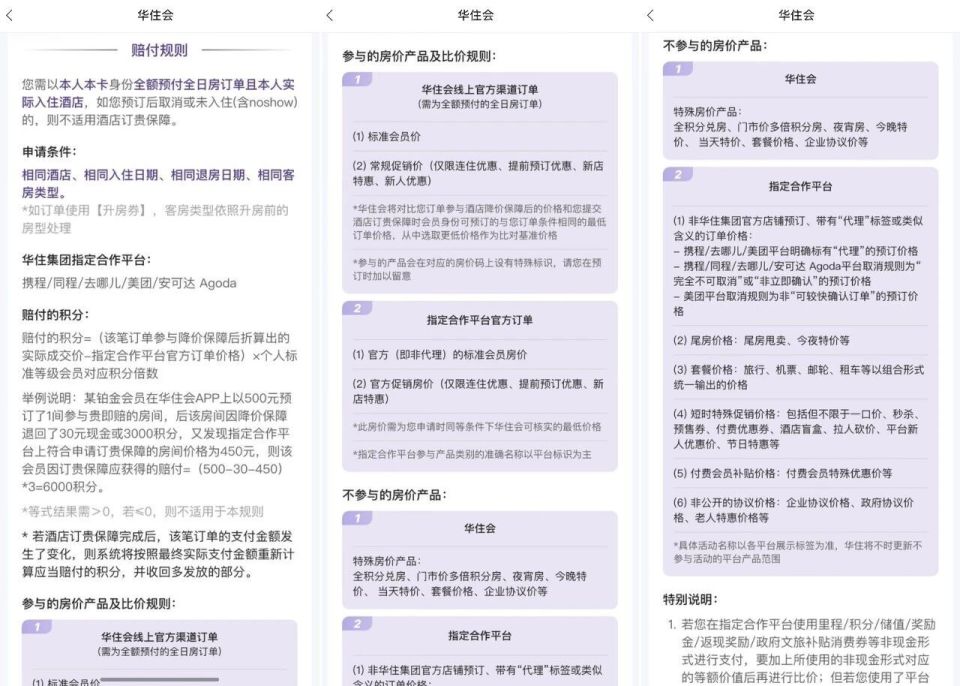Tap back arrow on the 赔付规则 screen
The width and height of the screenshot is (960, 686).
pyautogui.click(x=9, y=16)
